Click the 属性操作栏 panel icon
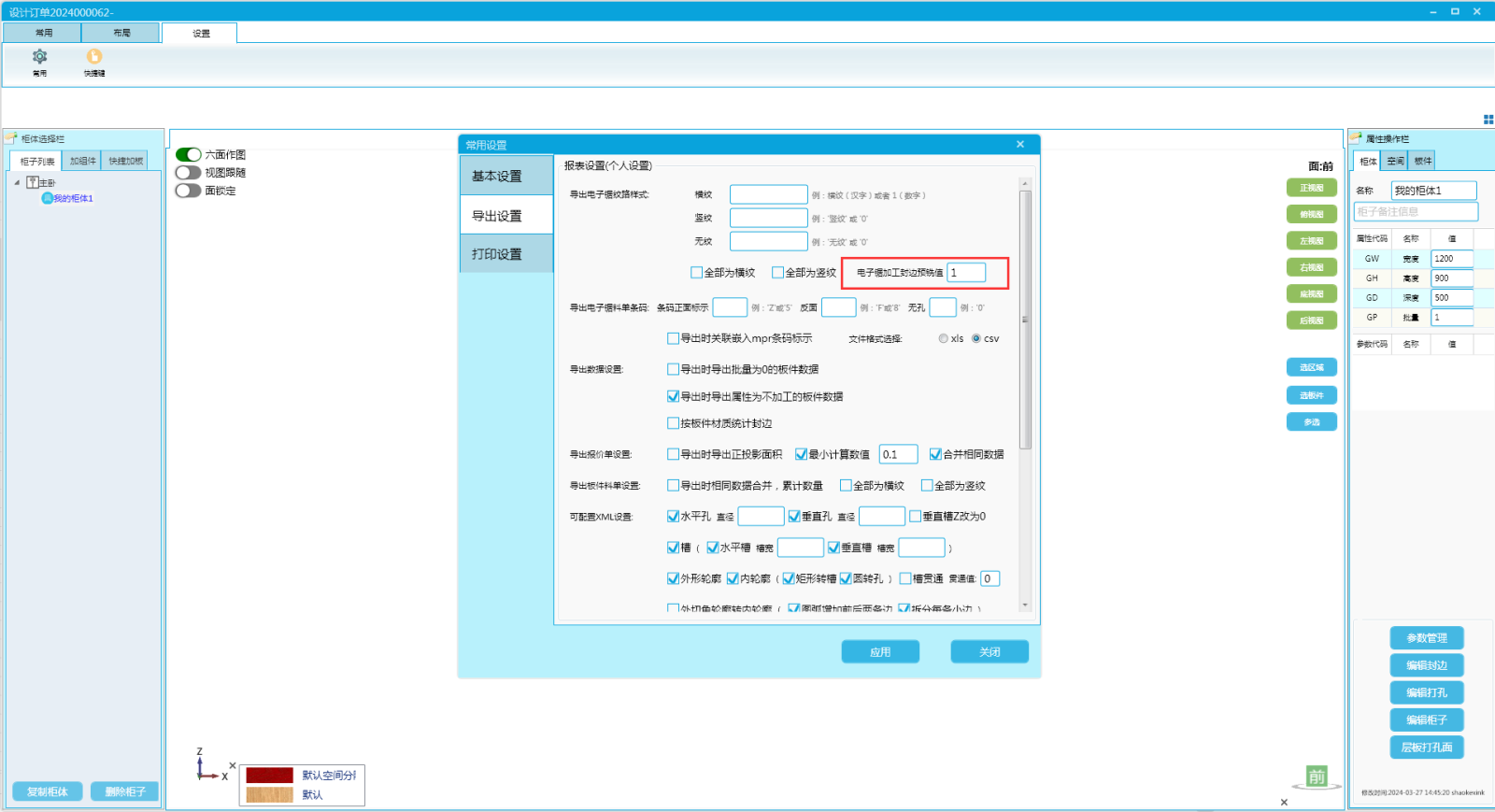Viewport: 1495px width, 812px height. (x=1356, y=138)
